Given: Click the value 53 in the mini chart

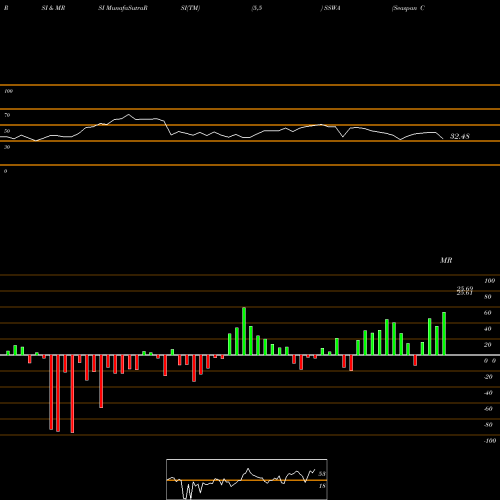Looking at the screenshot, I should point(322,474).
